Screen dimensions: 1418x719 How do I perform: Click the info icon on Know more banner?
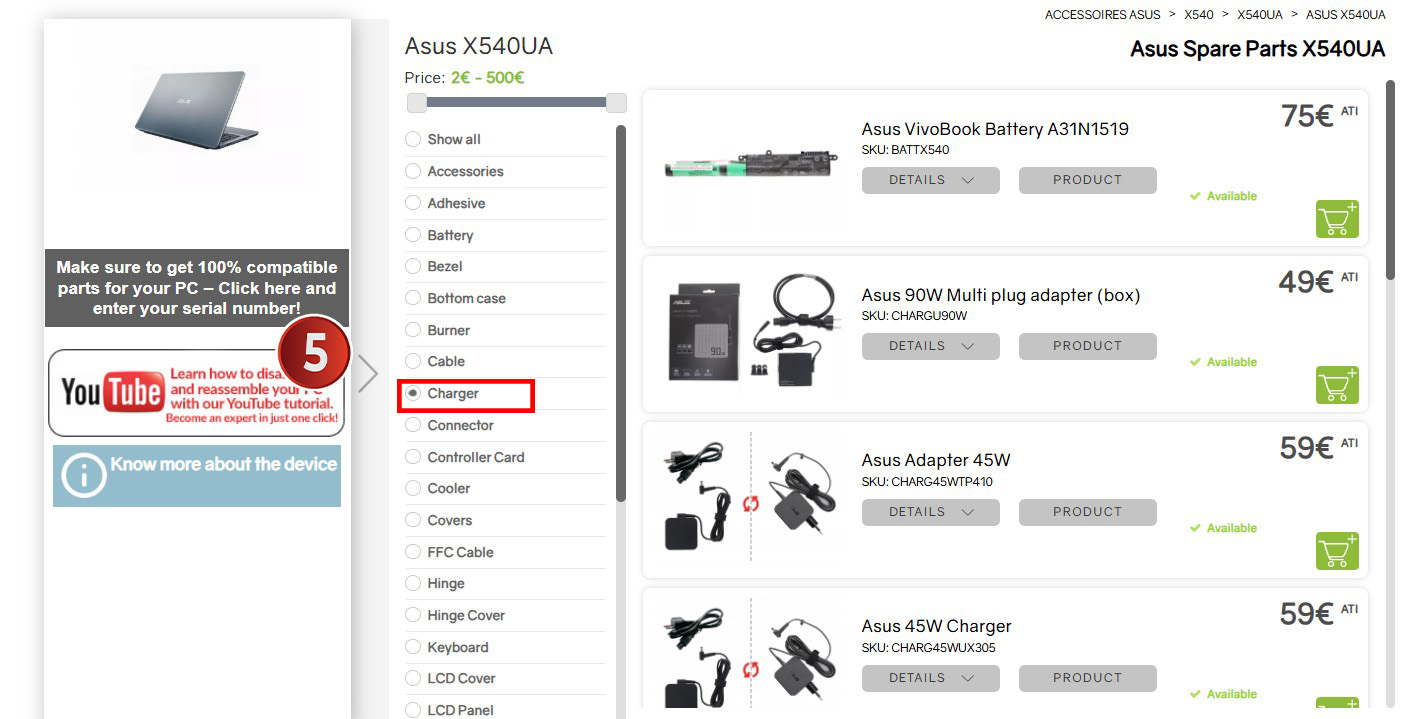pyautogui.click(x=83, y=476)
